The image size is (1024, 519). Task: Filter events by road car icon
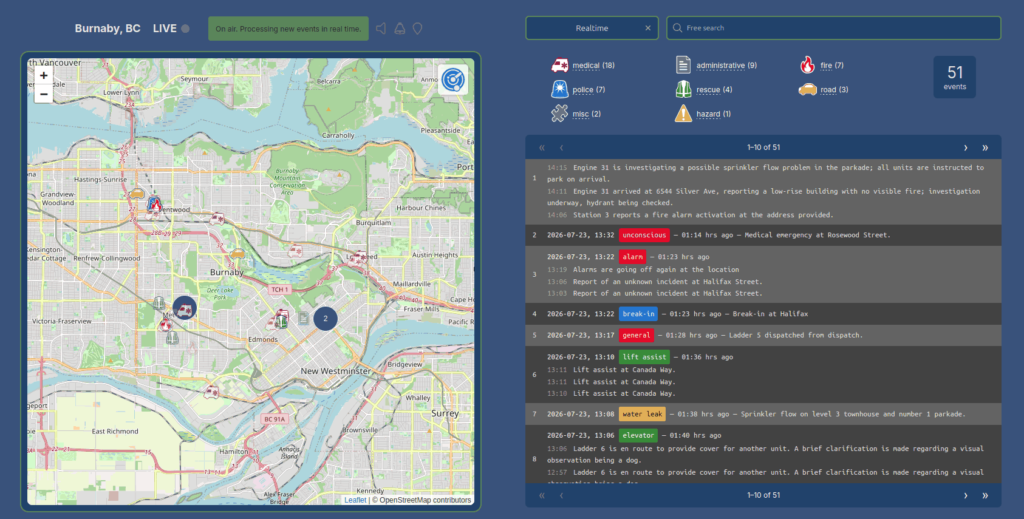pyautogui.click(x=807, y=89)
